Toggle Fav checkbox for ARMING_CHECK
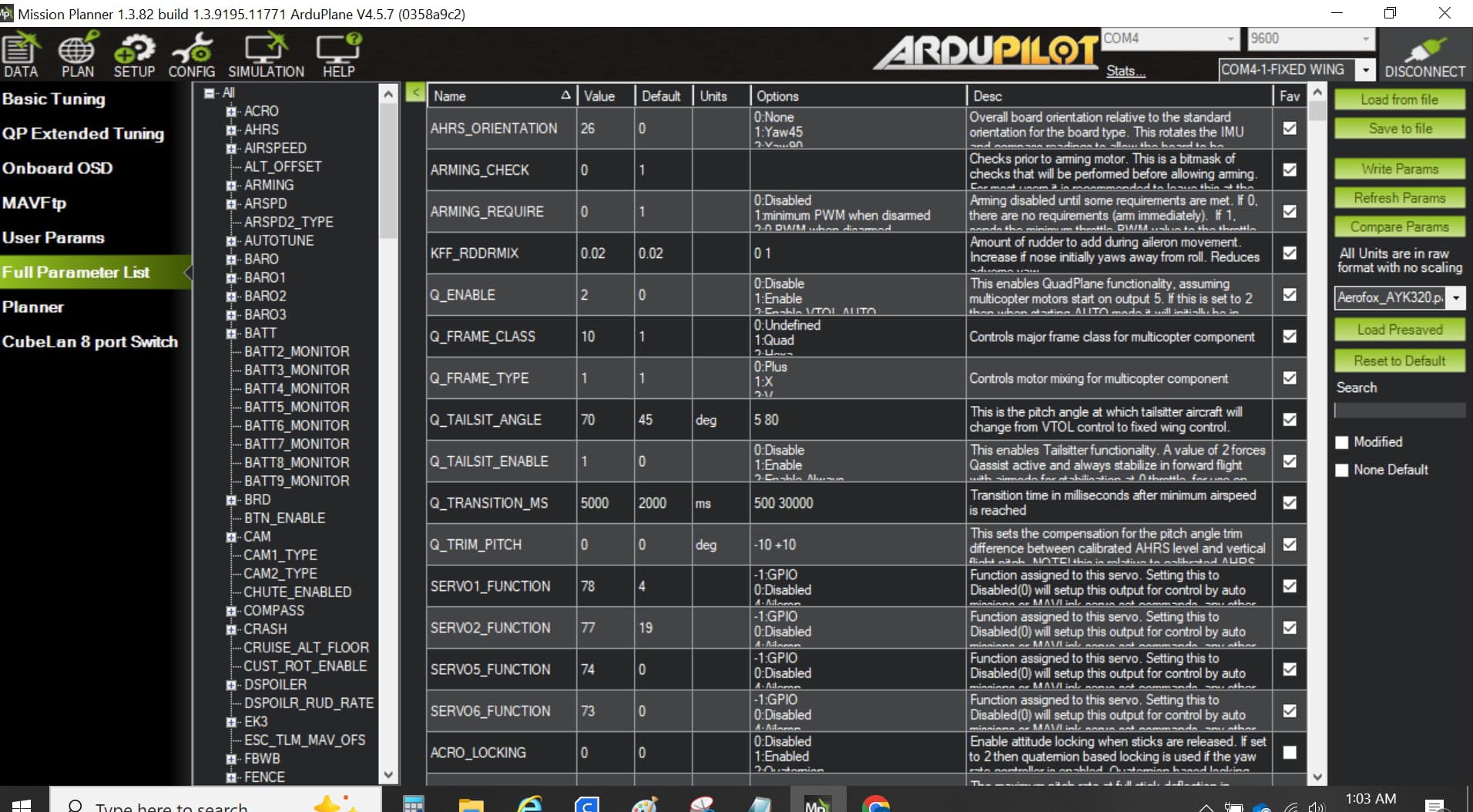This screenshot has height=812, width=1473. pyautogui.click(x=1290, y=169)
